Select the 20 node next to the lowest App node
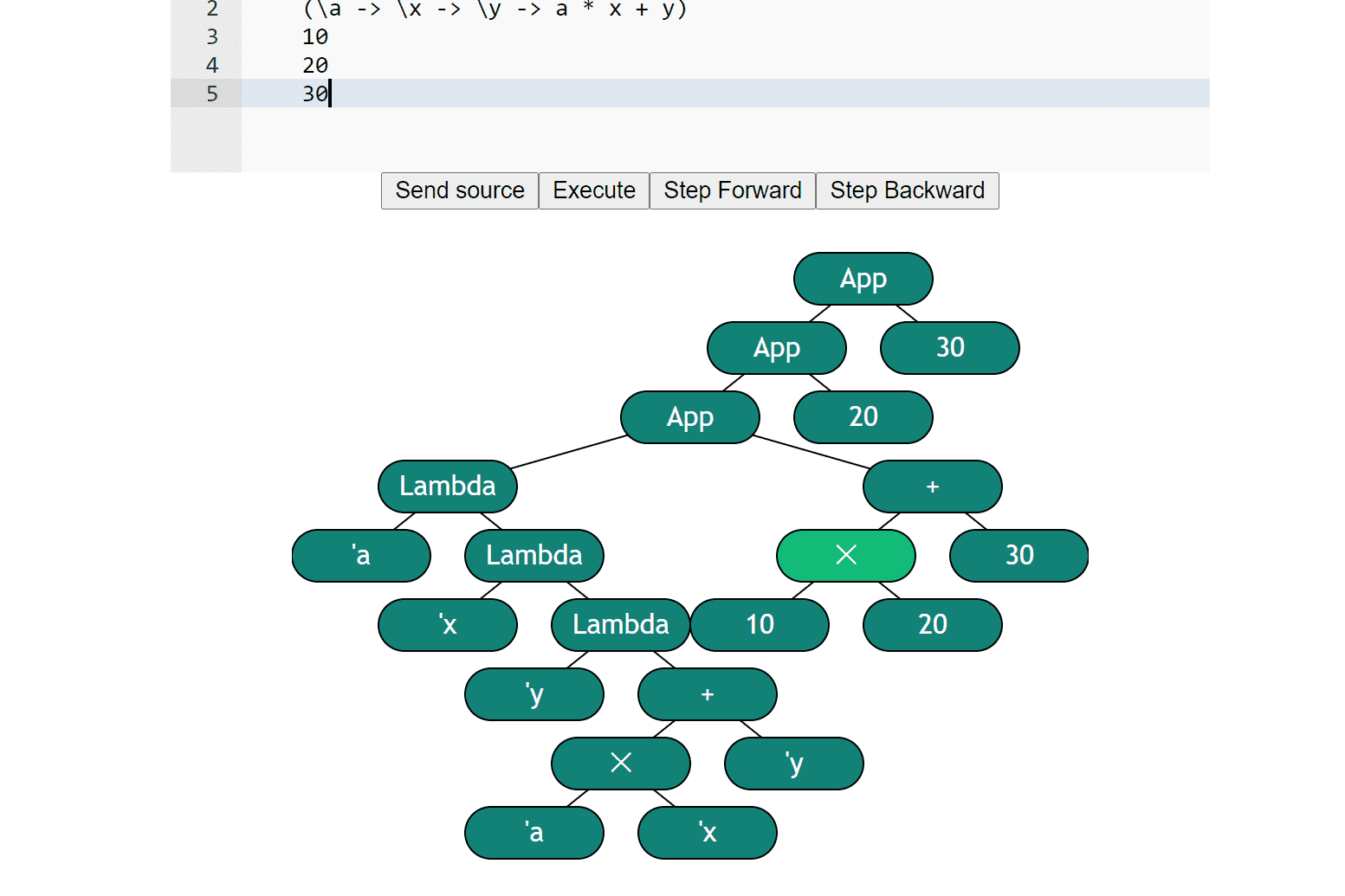This screenshot has width=1345, height=896. coord(863,417)
